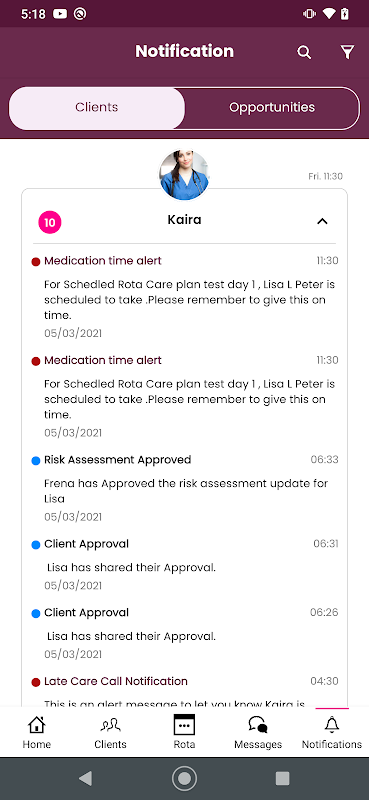Screen dimensions: 369x800
Task: Tap Kaira's profile photo
Action: coord(184,175)
